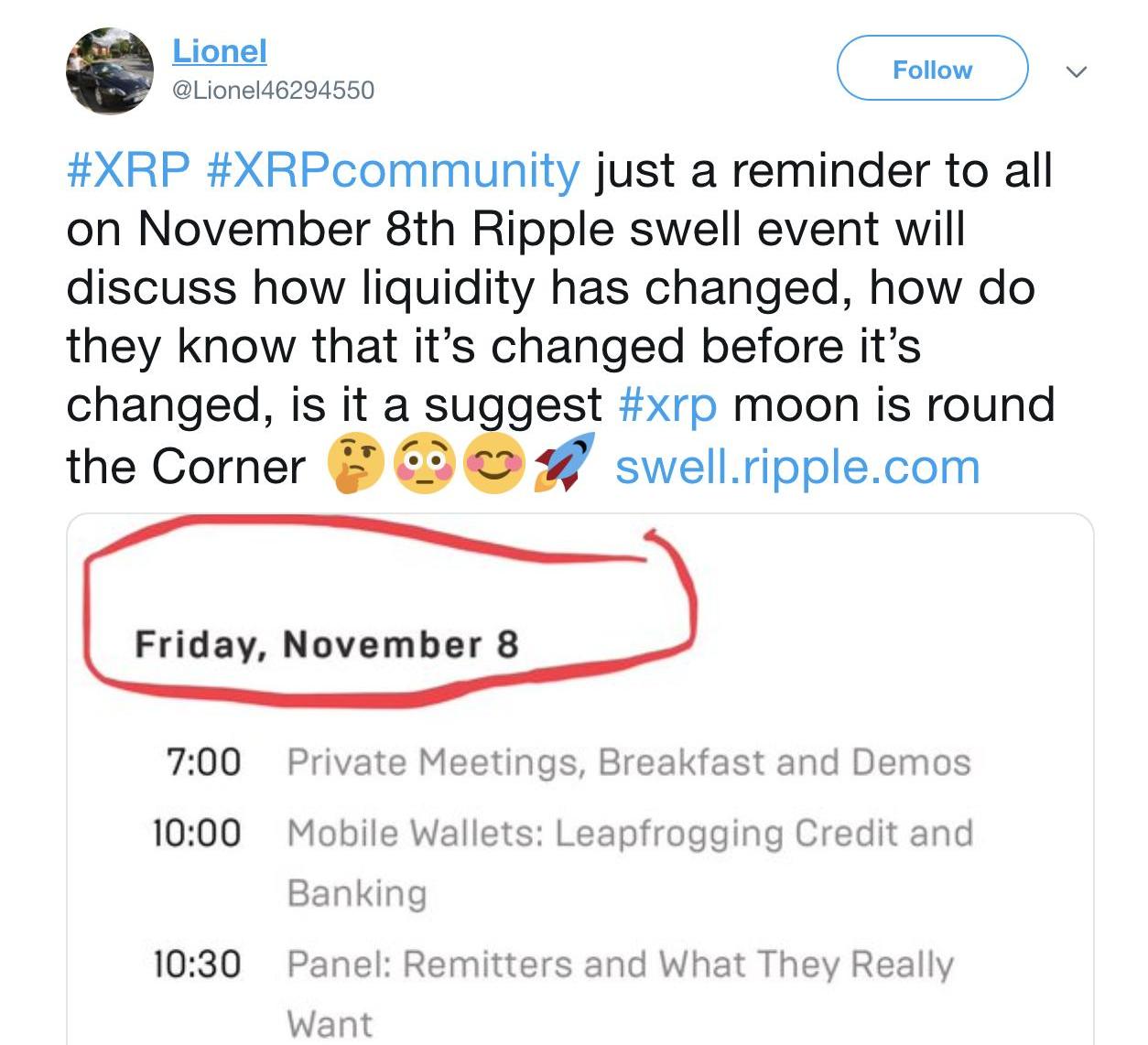Select the Mobile Wallets session entry
The width and height of the screenshot is (1148, 1045).
point(562,862)
